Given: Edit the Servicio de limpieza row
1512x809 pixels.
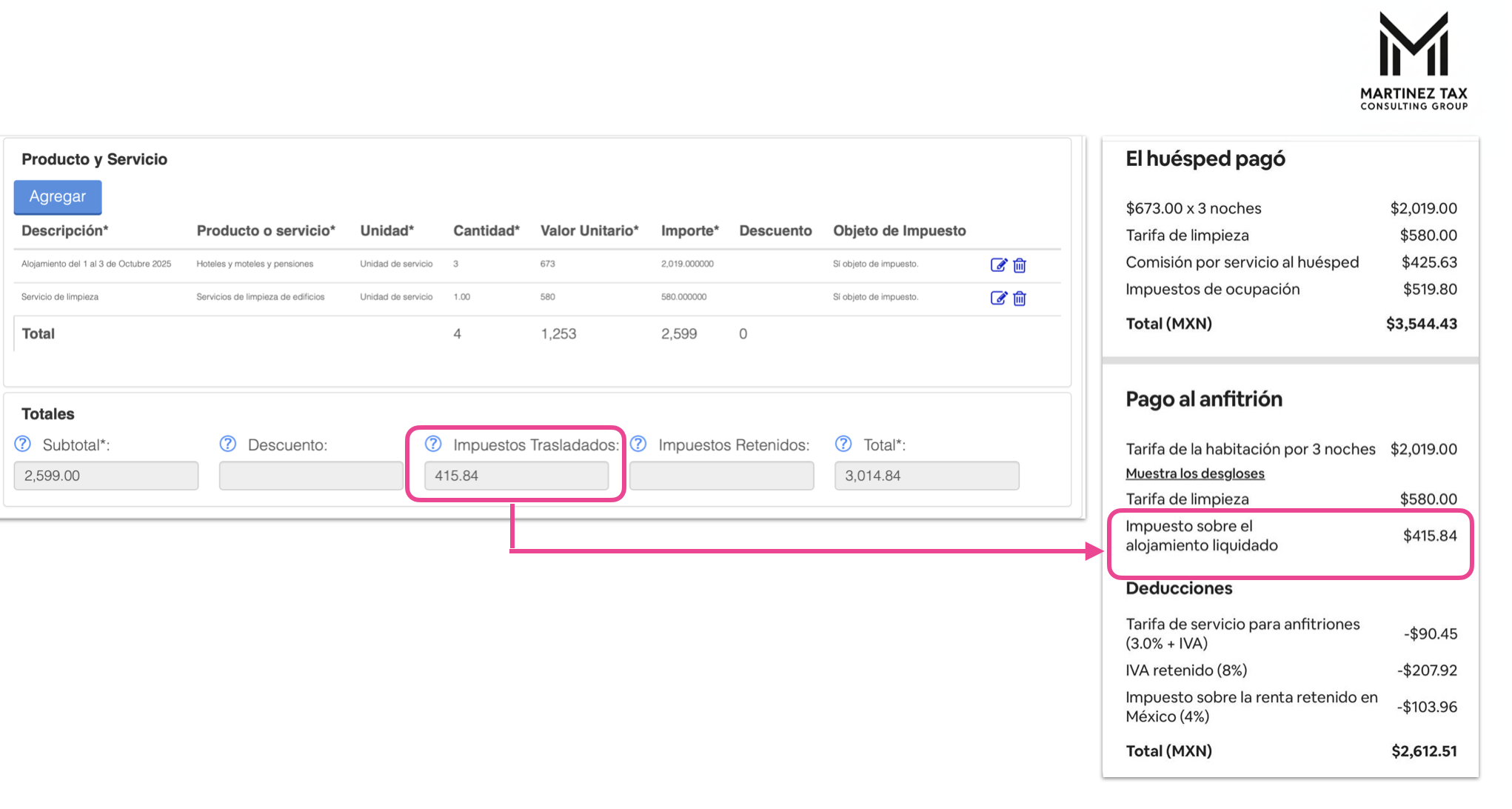Looking at the screenshot, I should click(998, 298).
